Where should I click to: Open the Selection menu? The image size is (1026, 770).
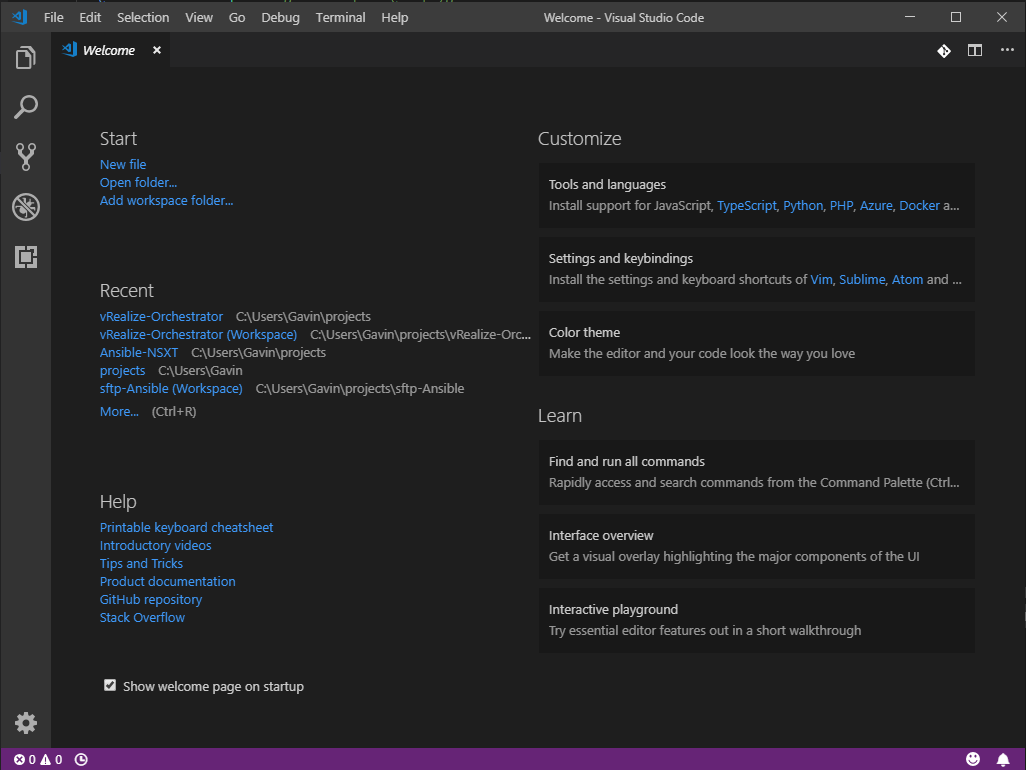coord(143,18)
